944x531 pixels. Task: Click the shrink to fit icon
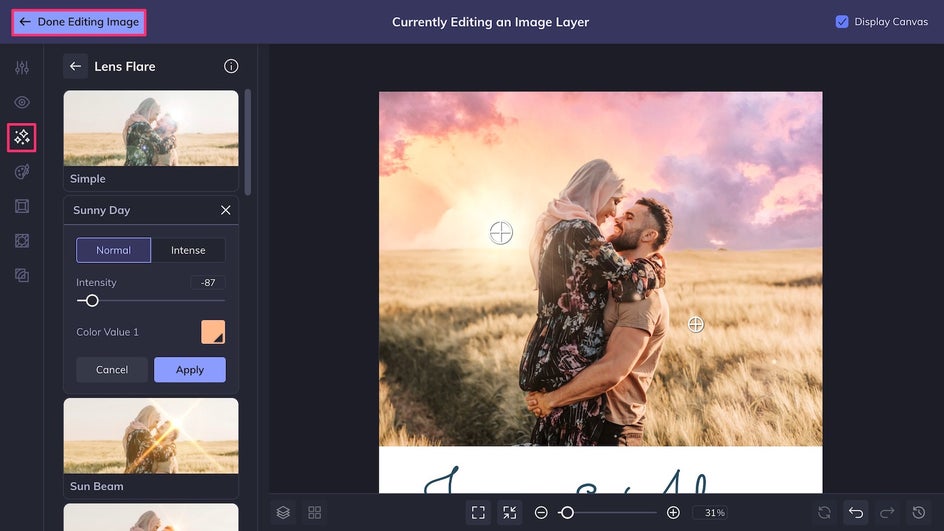click(509, 512)
